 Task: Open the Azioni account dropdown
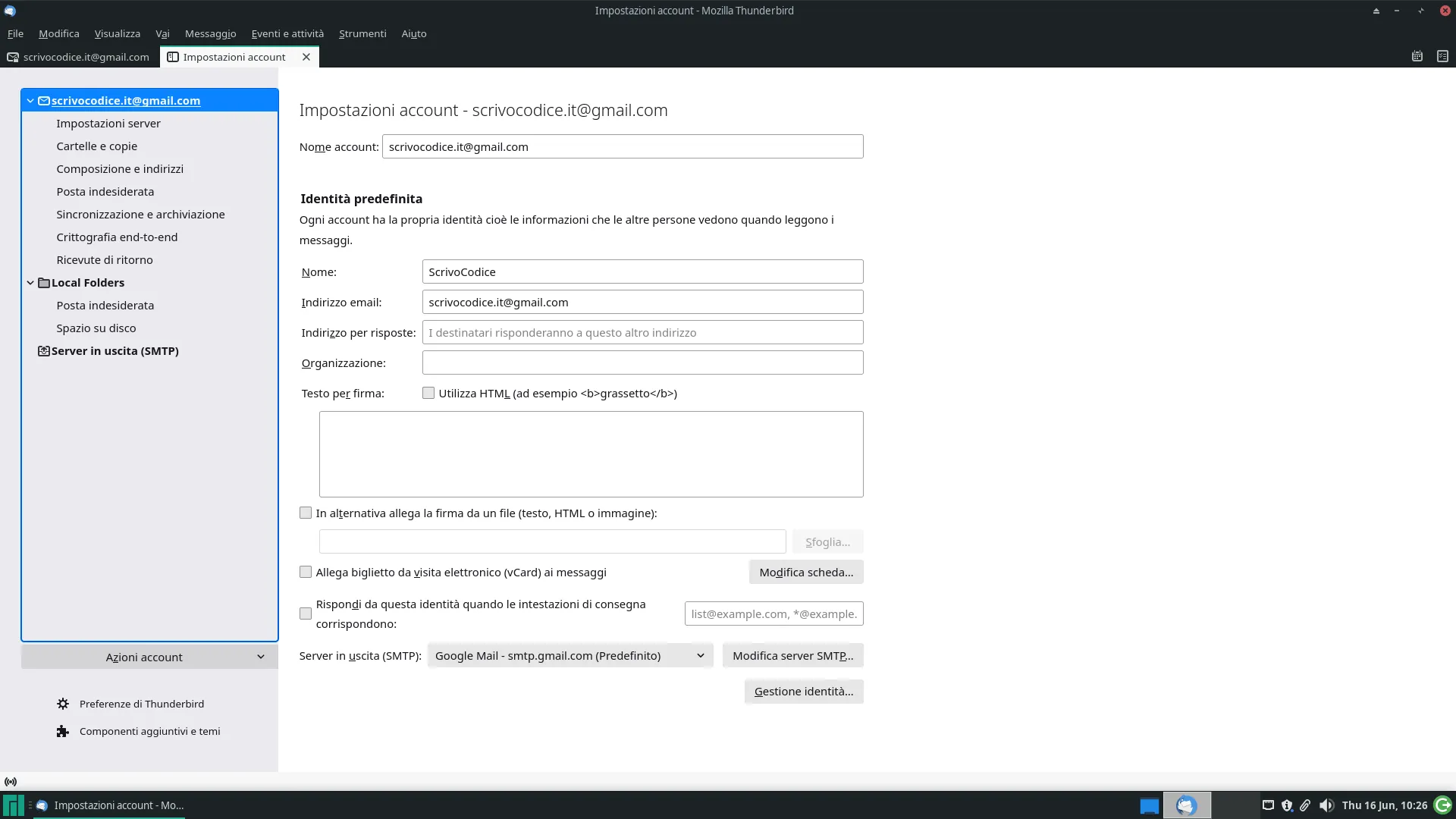coord(149,657)
